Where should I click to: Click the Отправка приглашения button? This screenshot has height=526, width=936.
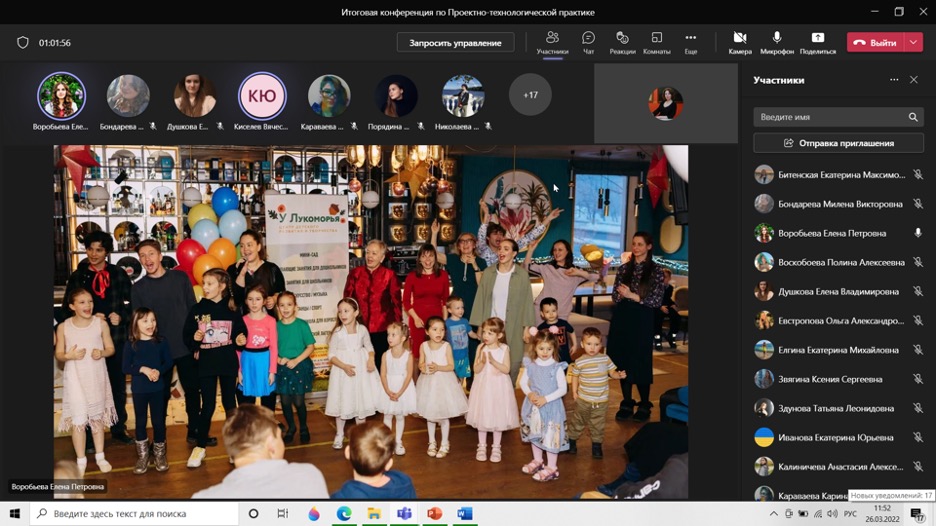pos(838,143)
